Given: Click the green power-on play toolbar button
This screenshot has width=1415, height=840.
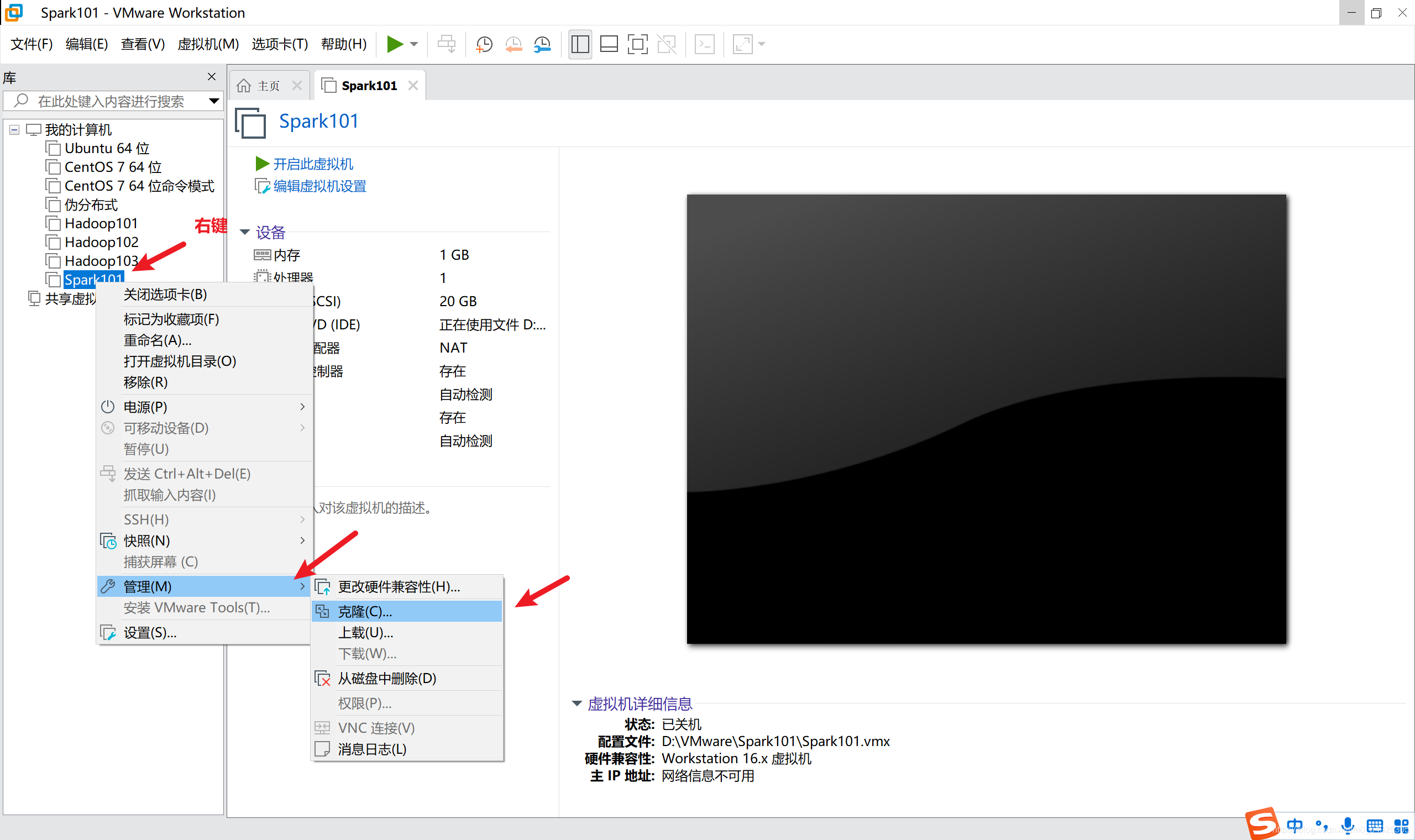Looking at the screenshot, I should 395,44.
